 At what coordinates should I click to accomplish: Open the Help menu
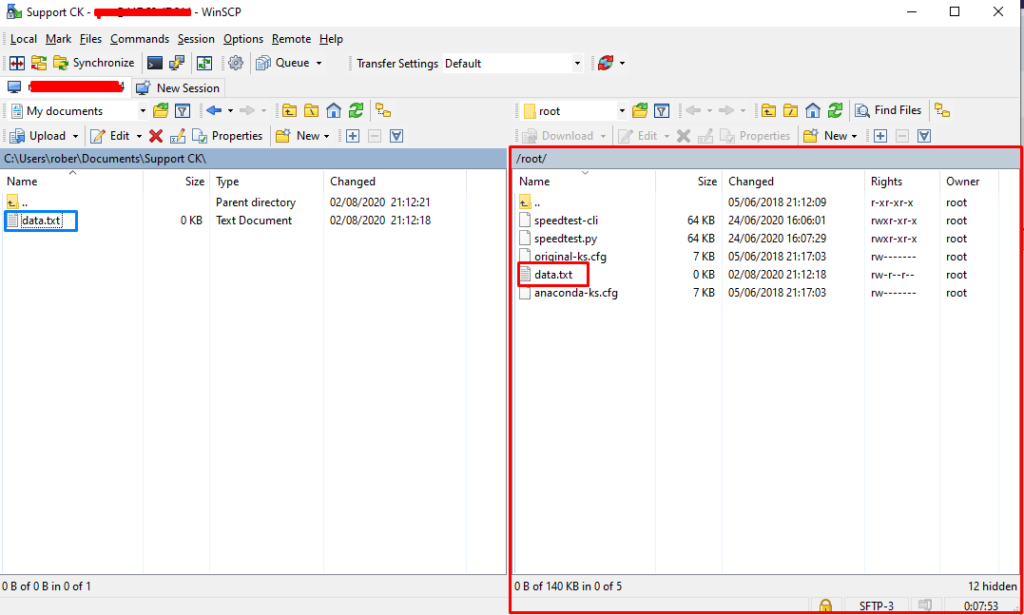(331, 39)
